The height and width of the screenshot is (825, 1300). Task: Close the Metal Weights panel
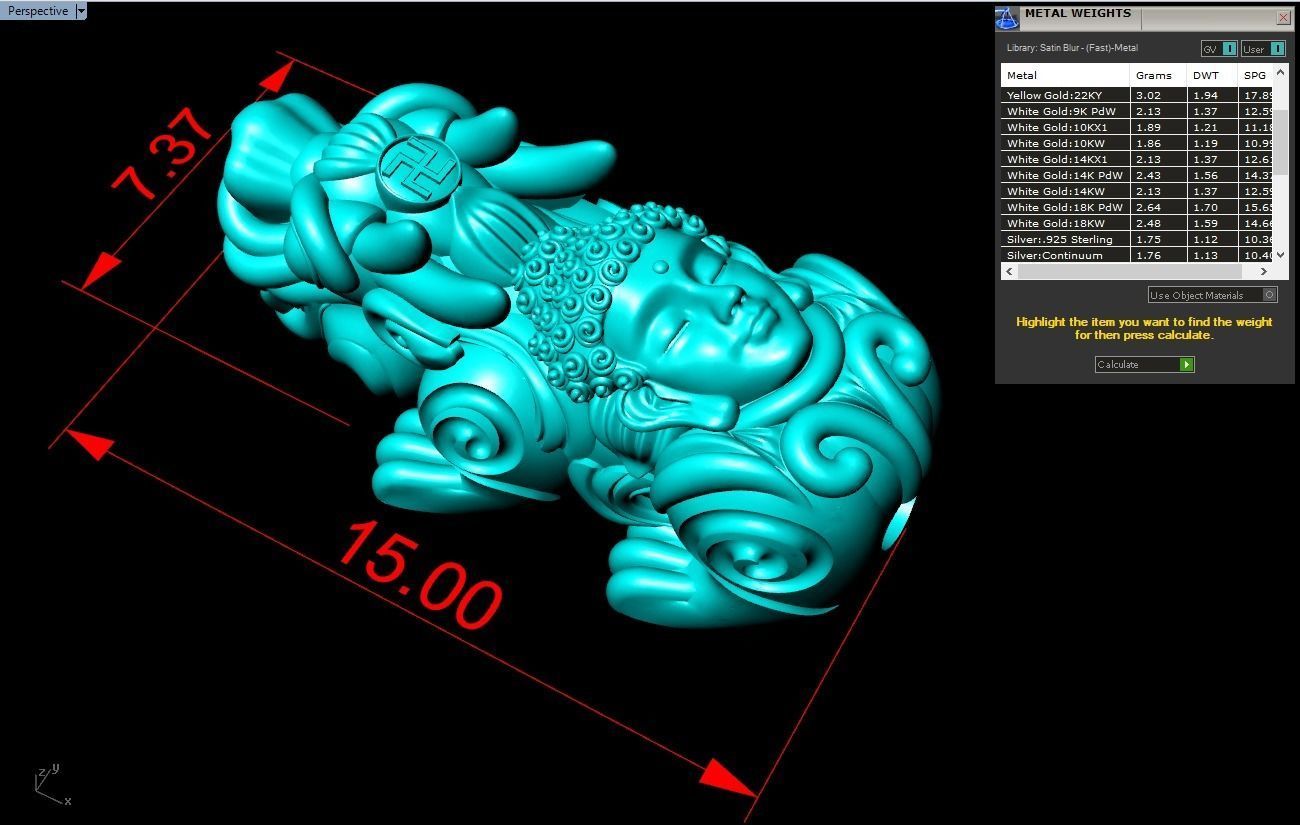pyautogui.click(x=1283, y=17)
